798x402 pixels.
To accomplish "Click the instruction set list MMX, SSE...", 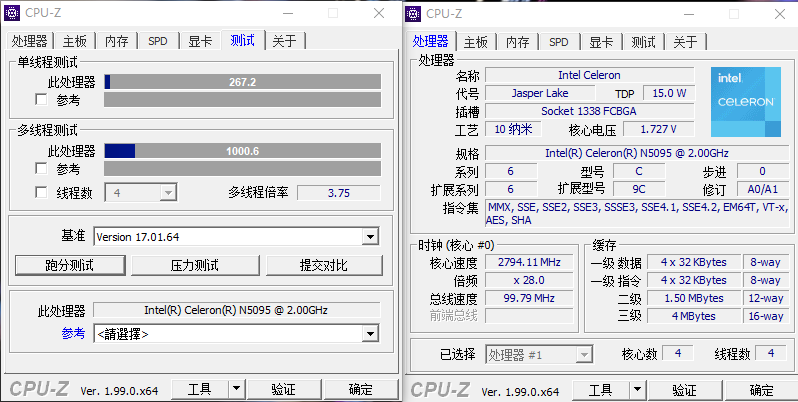I will pyautogui.click(x=637, y=213).
